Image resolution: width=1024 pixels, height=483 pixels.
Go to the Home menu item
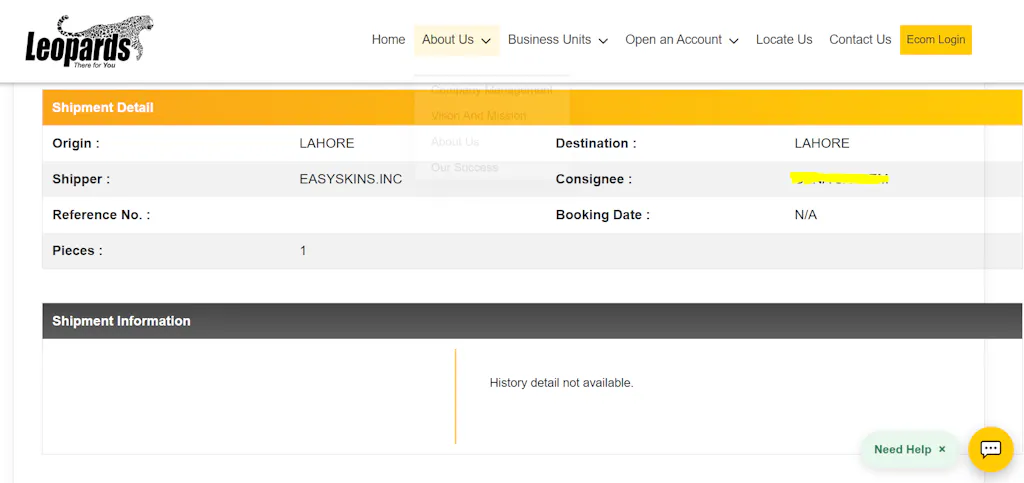[388, 40]
